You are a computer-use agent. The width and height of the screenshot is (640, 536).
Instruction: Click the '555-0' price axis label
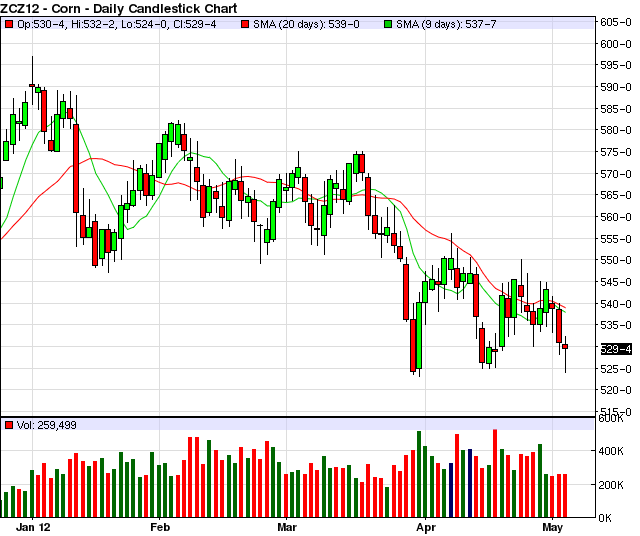(x=616, y=239)
